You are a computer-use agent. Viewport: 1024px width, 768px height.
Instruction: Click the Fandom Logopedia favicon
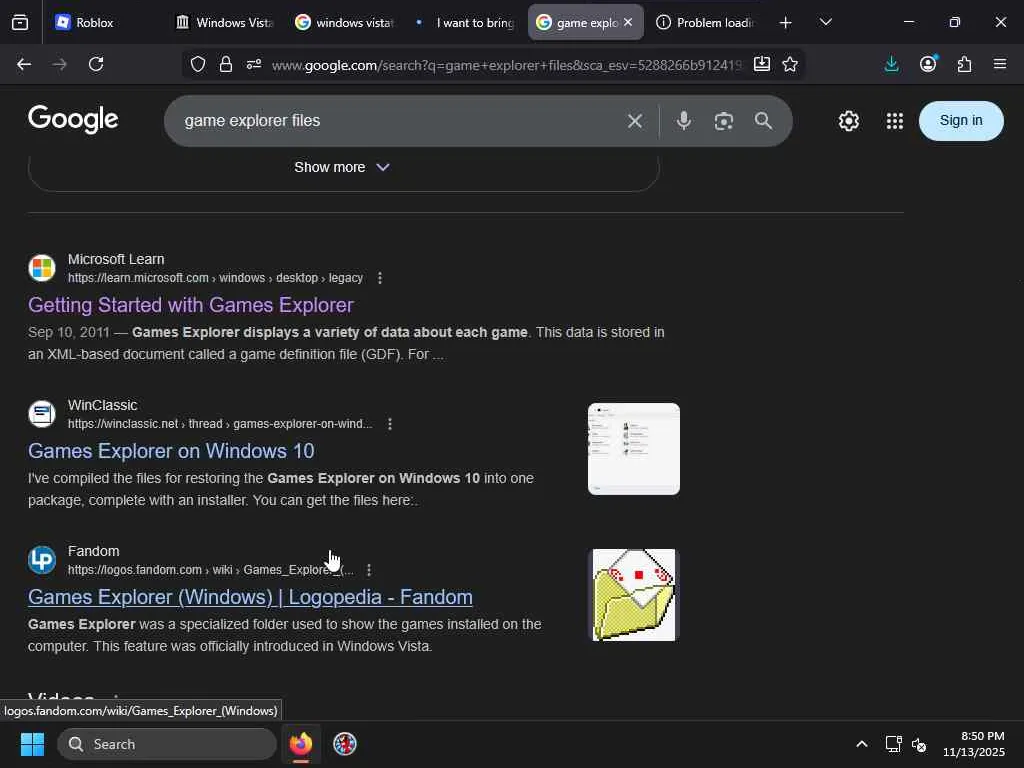[42, 560]
